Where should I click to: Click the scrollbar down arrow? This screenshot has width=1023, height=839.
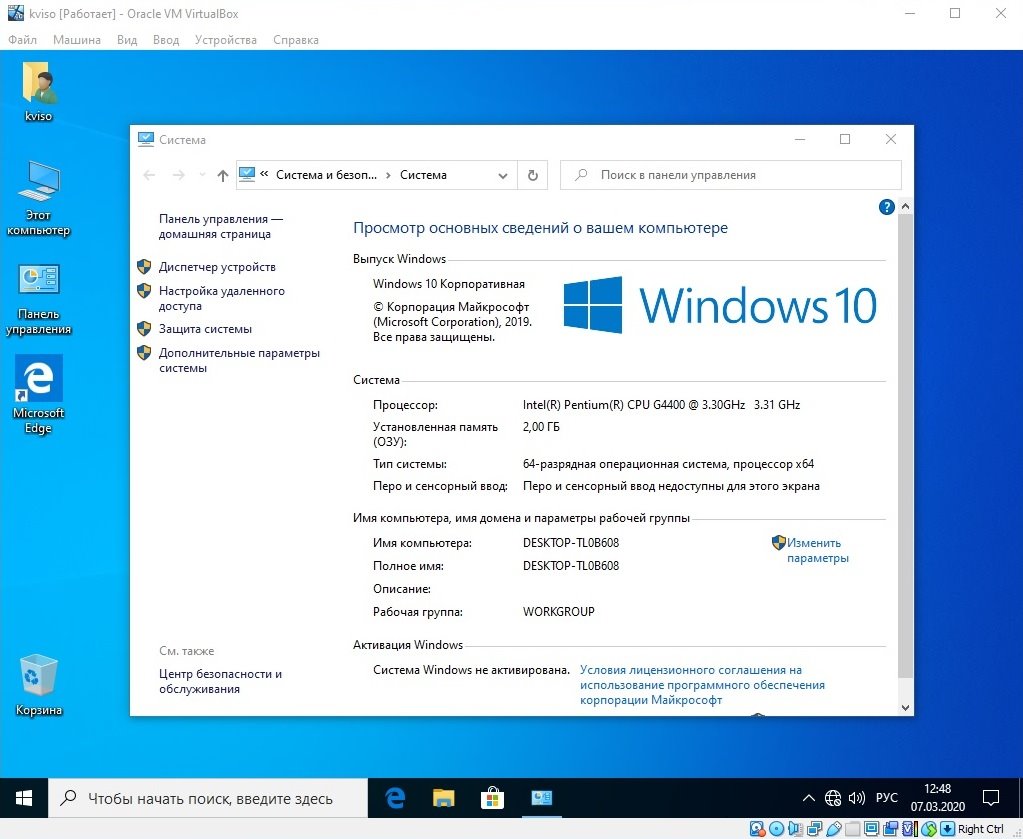(905, 707)
